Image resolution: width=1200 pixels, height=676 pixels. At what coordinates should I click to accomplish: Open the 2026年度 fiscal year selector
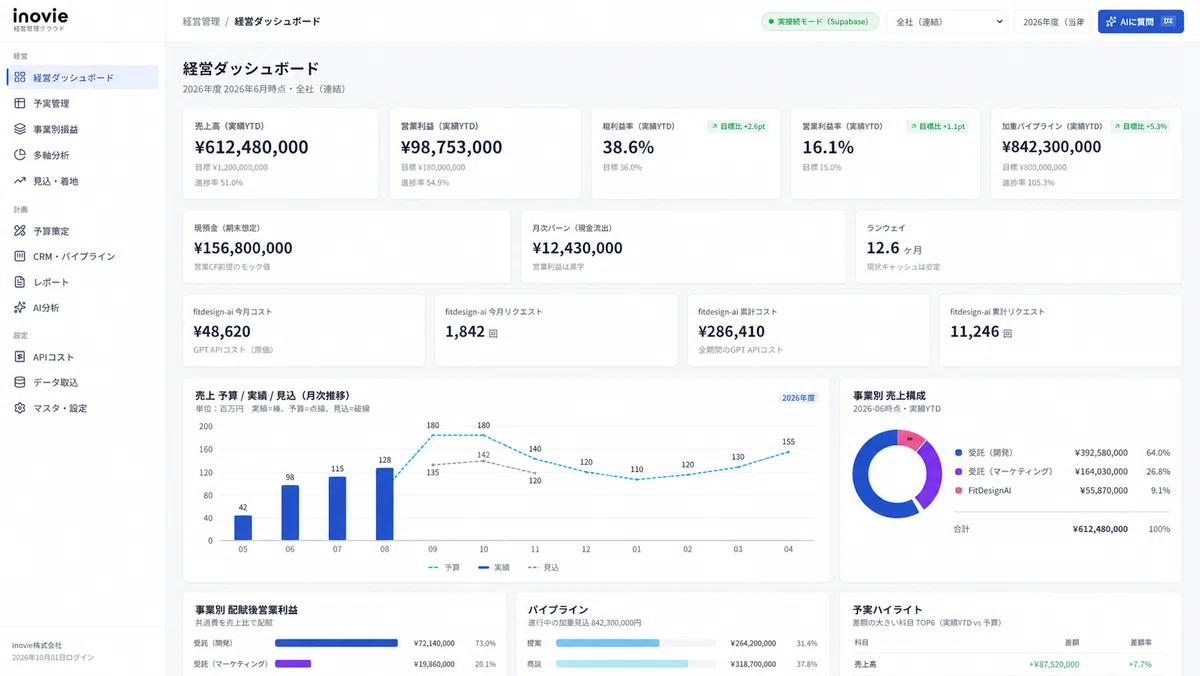click(x=1052, y=21)
